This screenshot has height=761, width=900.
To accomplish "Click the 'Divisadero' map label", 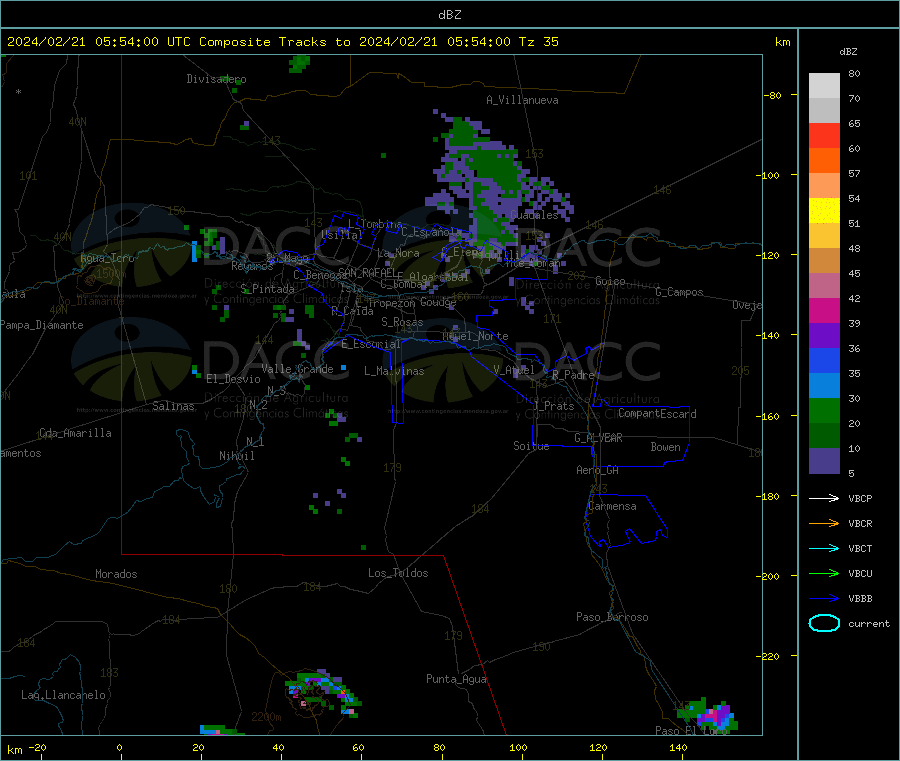I will (216, 79).
